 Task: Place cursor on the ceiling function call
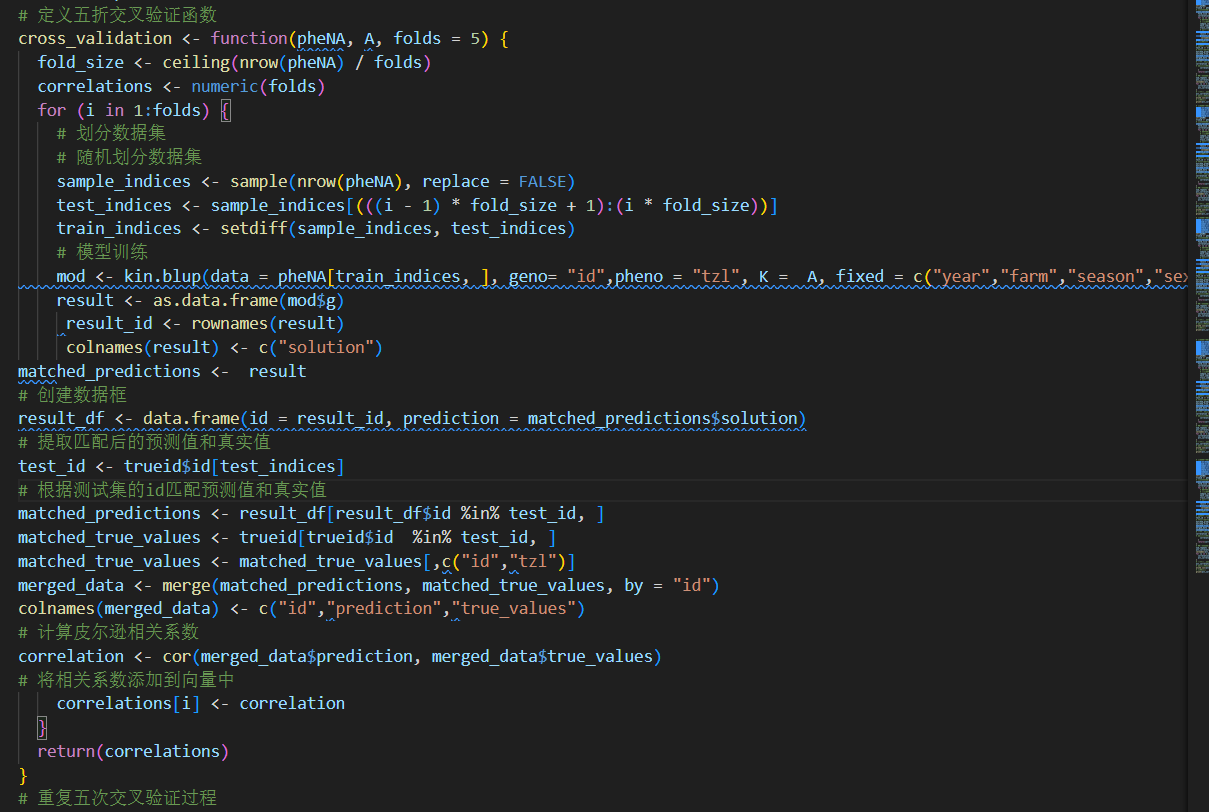pyautogui.click(x=196, y=62)
